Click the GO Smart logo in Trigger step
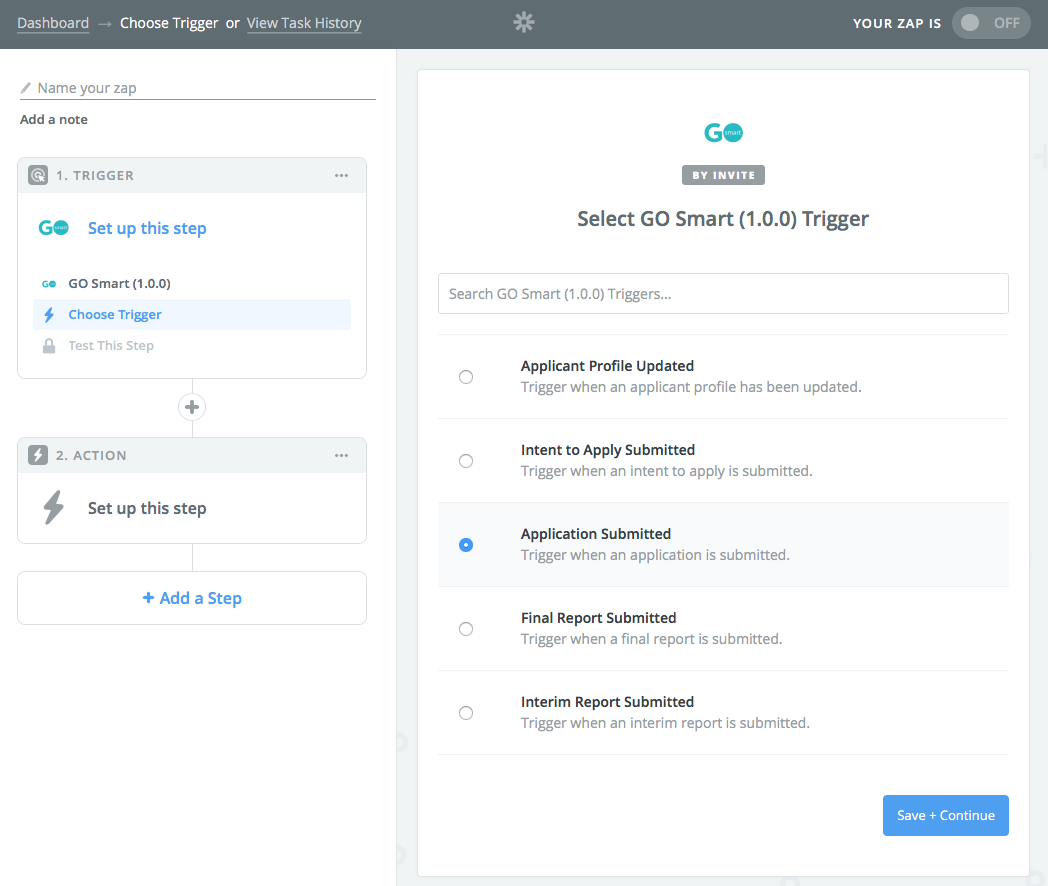 point(53,228)
